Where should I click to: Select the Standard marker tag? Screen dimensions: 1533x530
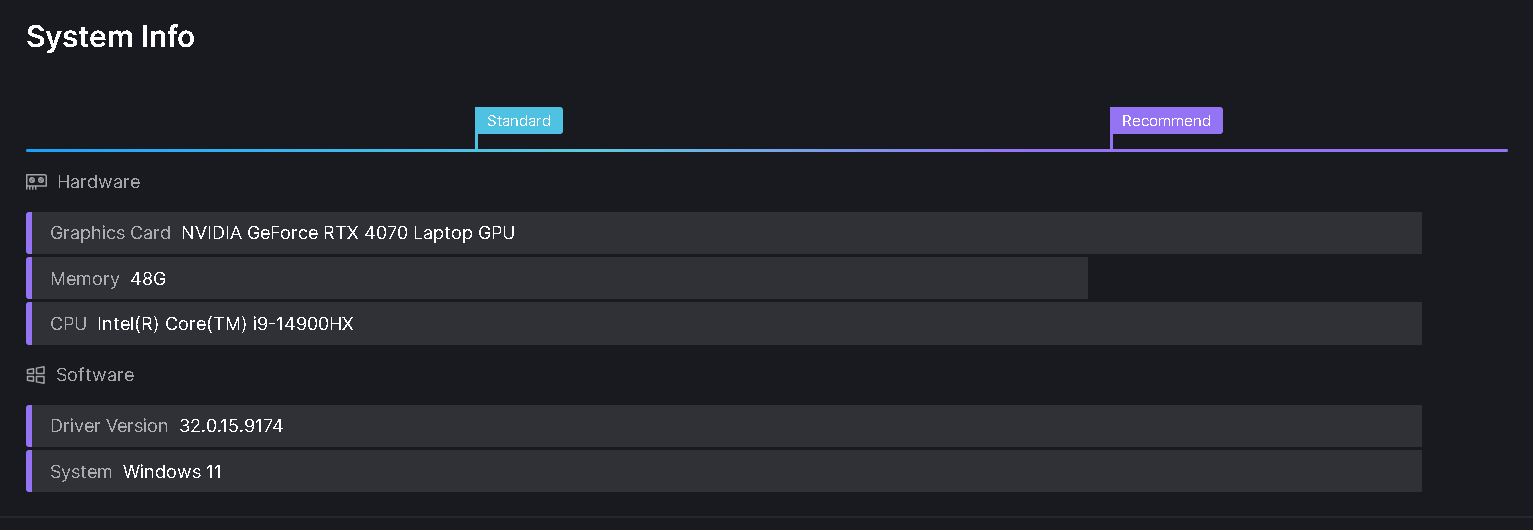pyautogui.click(x=518, y=121)
